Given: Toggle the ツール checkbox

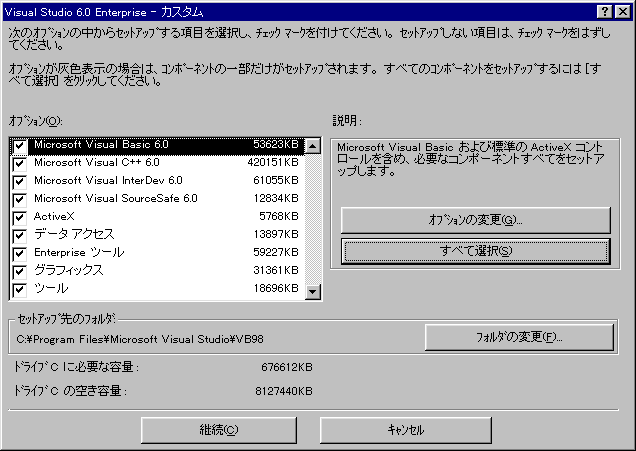Looking at the screenshot, I should click(19, 290).
